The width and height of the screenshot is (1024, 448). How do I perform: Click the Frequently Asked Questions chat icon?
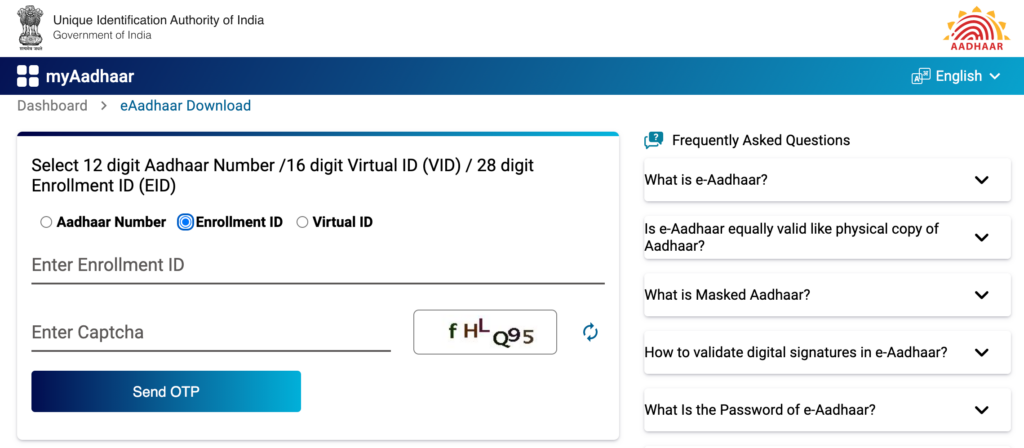tap(654, 140)
